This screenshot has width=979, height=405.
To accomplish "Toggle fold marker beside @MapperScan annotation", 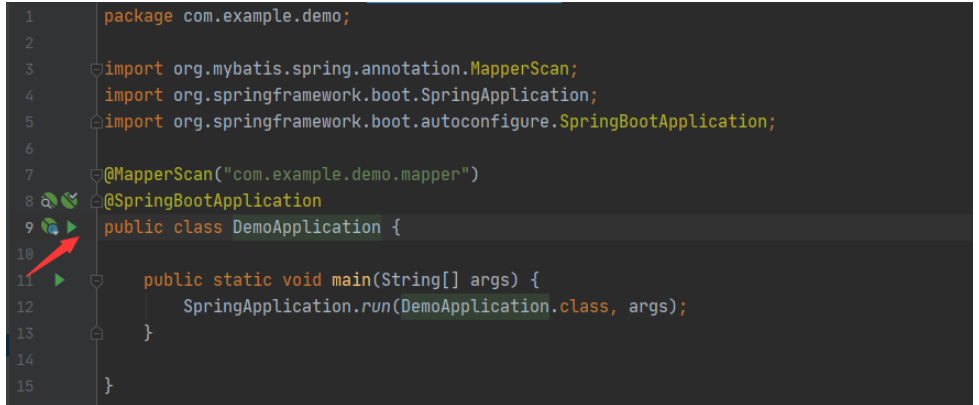I will click(97, 175).
